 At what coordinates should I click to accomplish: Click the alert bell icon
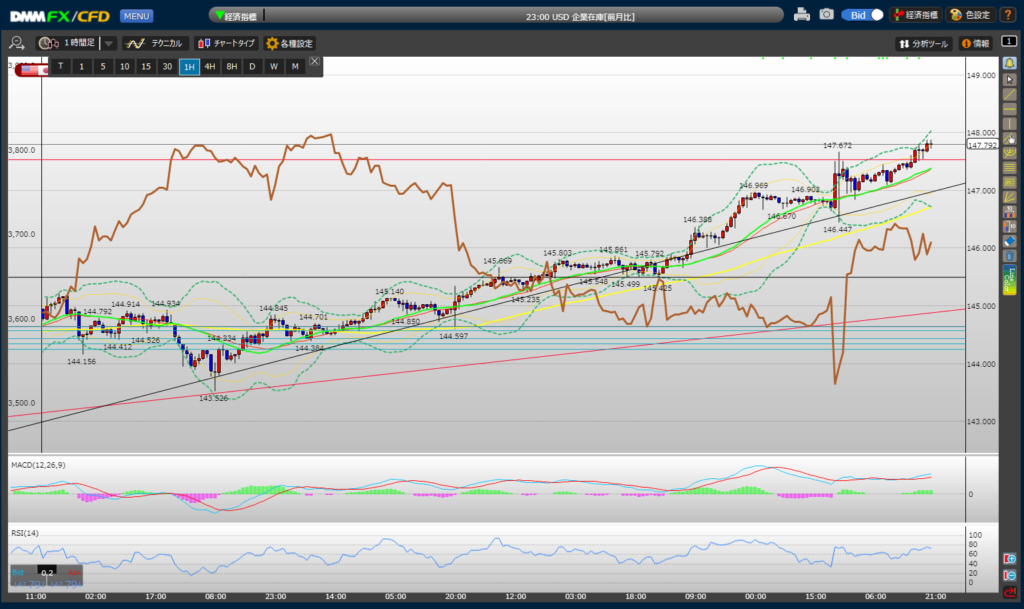coord(1009,63)
